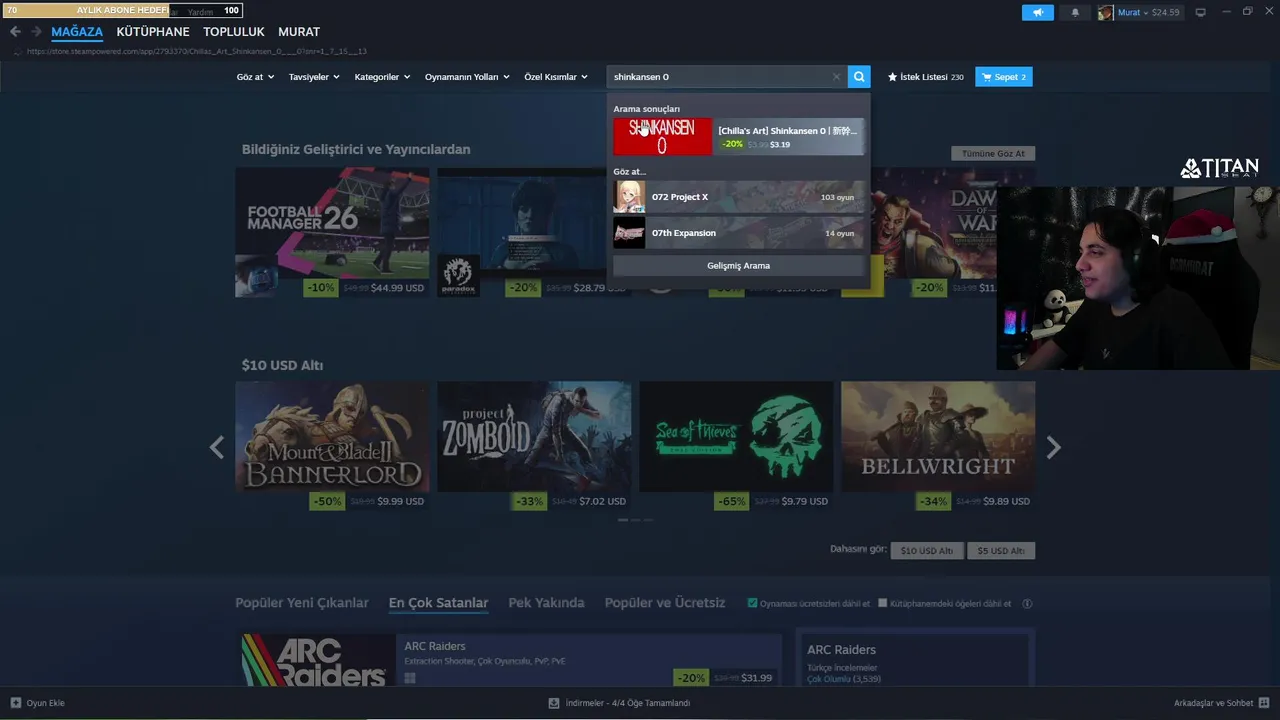Open the MURAT profile tab
Viewport: 1280px width, 720px height.
(299, 32)
